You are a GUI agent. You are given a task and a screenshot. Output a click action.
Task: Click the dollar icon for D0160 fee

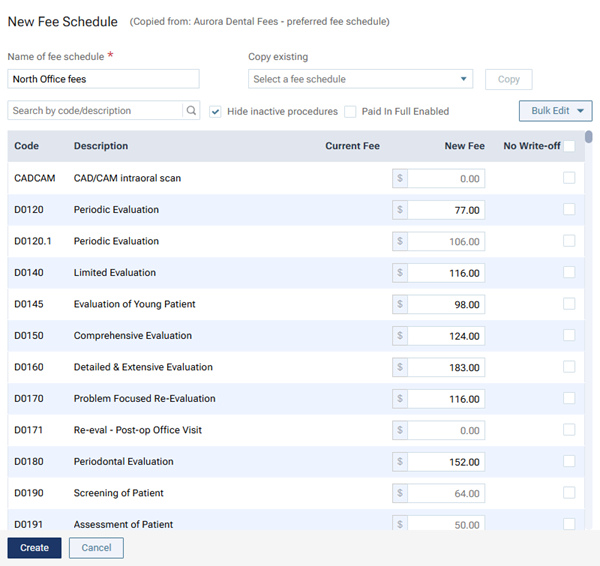pyautogui.click(x=400, y=367)
